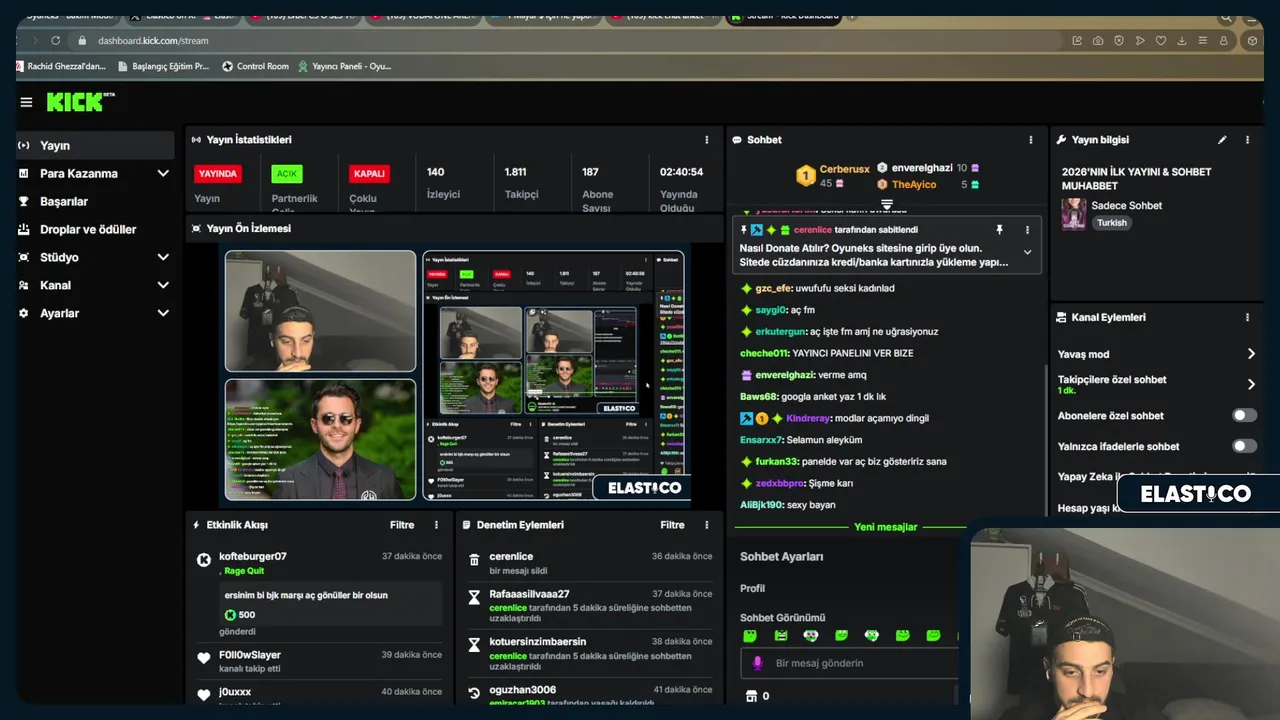
Task: Expand the Kanal sidebar section
Action: click(x=95, y=285)
